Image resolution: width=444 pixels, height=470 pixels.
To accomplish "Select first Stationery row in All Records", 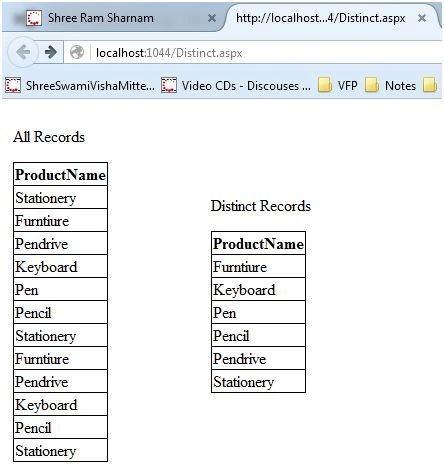I will click(60, 197).
